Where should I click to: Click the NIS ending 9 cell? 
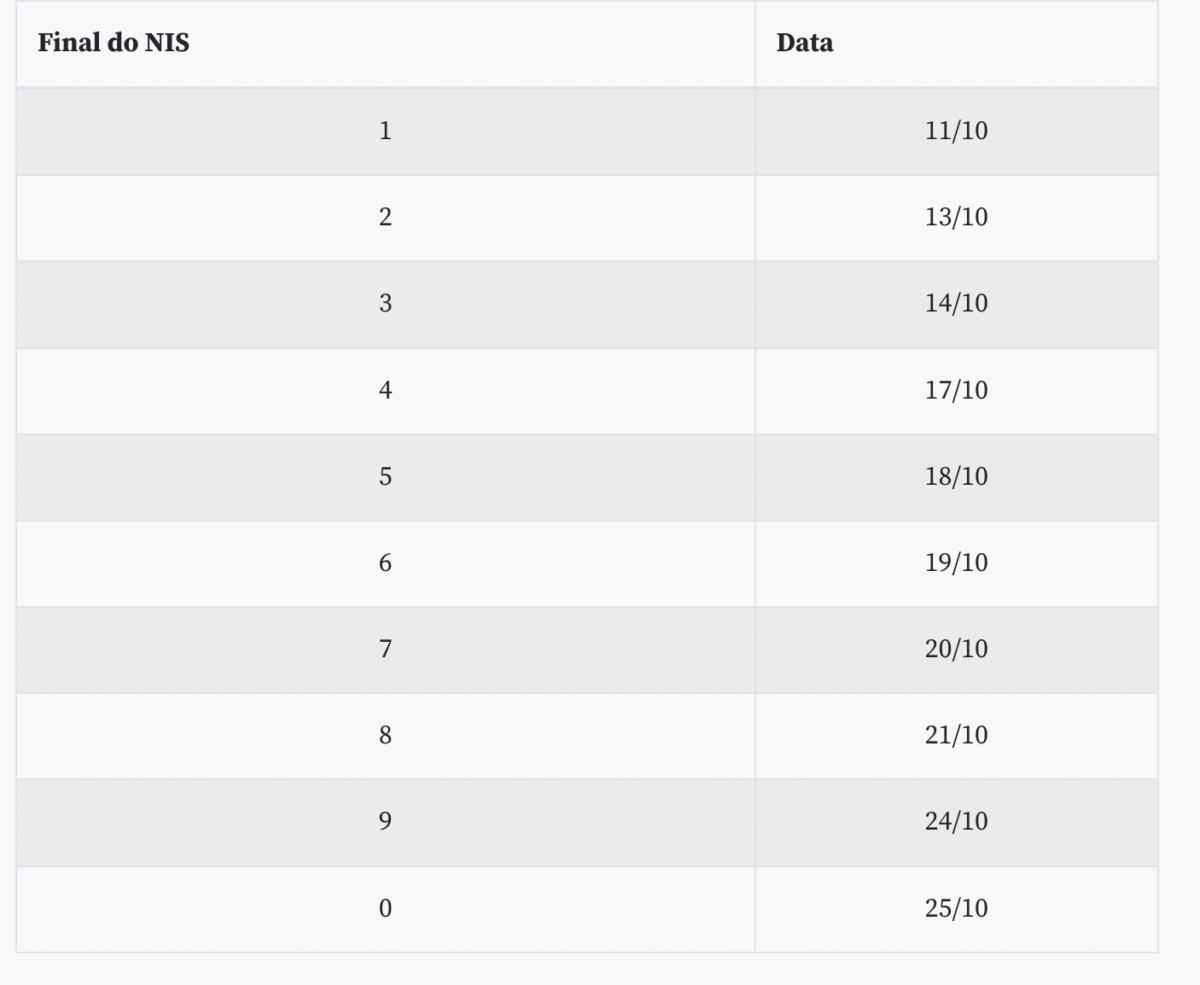pyautogui.click(x=385, y=822)
